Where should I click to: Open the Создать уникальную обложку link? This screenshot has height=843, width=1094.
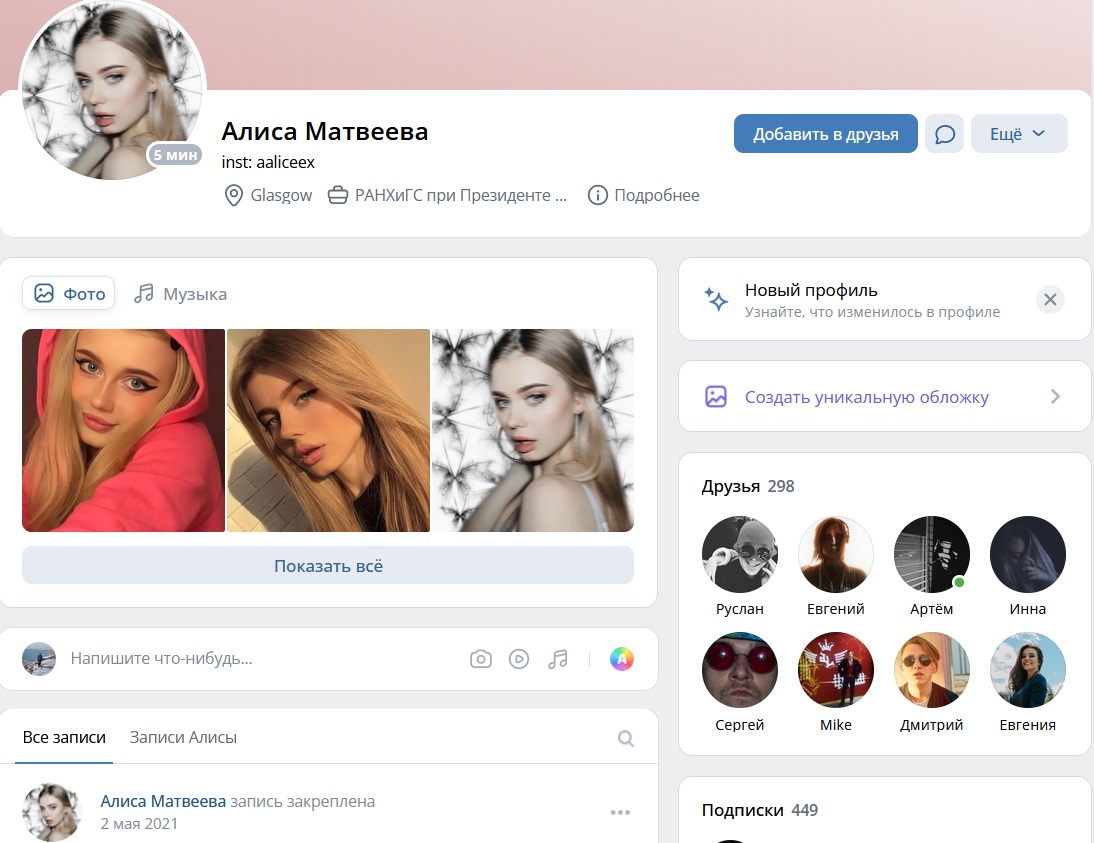(867, 397)
